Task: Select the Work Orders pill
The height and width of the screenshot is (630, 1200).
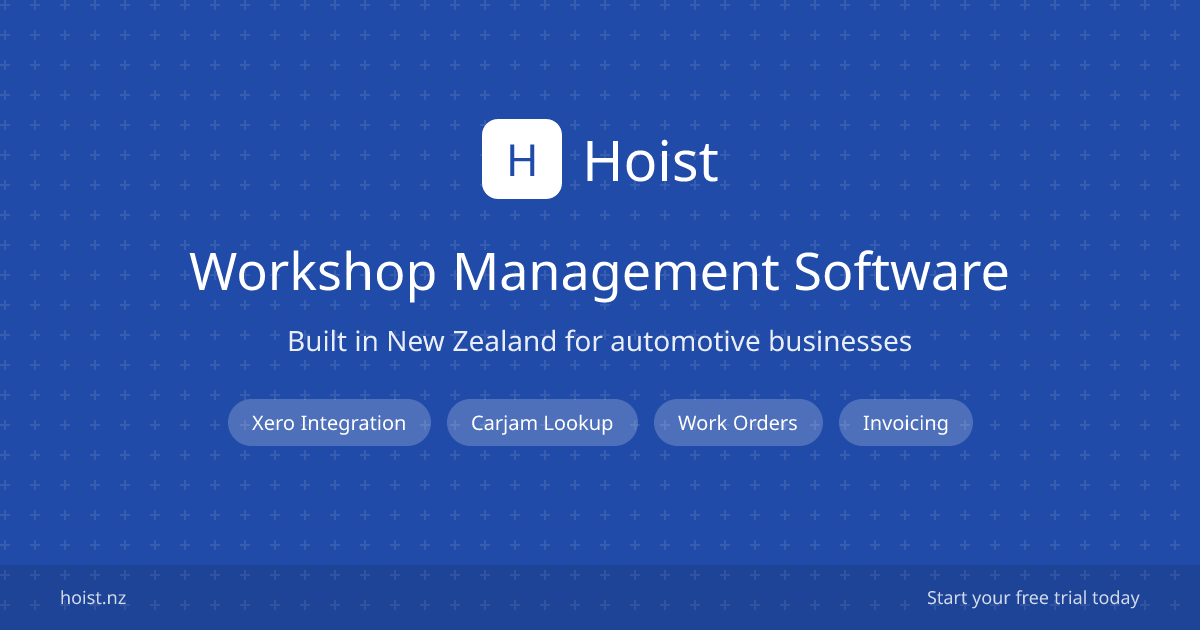Action: [738, 422]
